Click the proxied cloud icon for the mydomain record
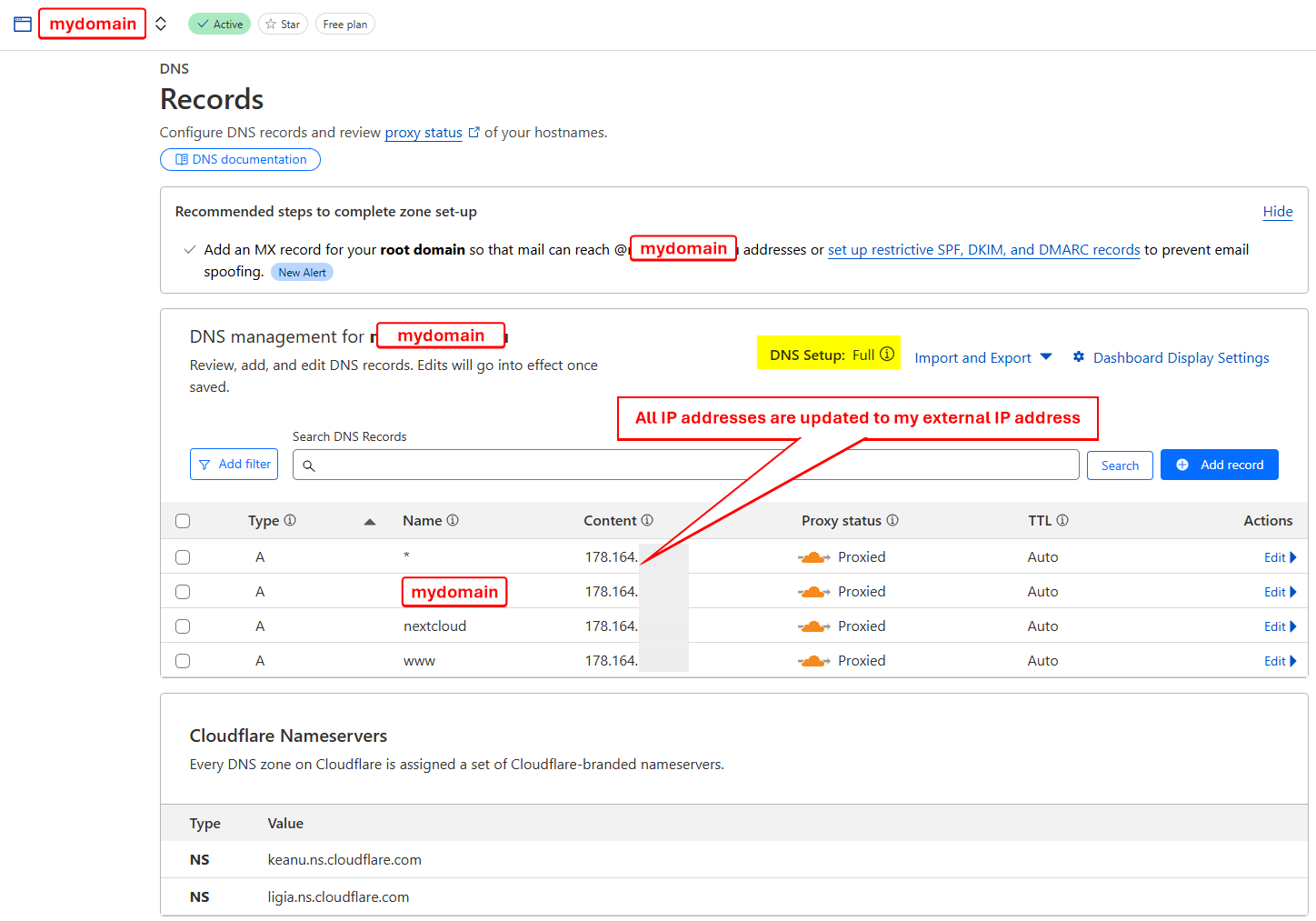Viewport: 1316px width, 921px height. coord(813,592)
